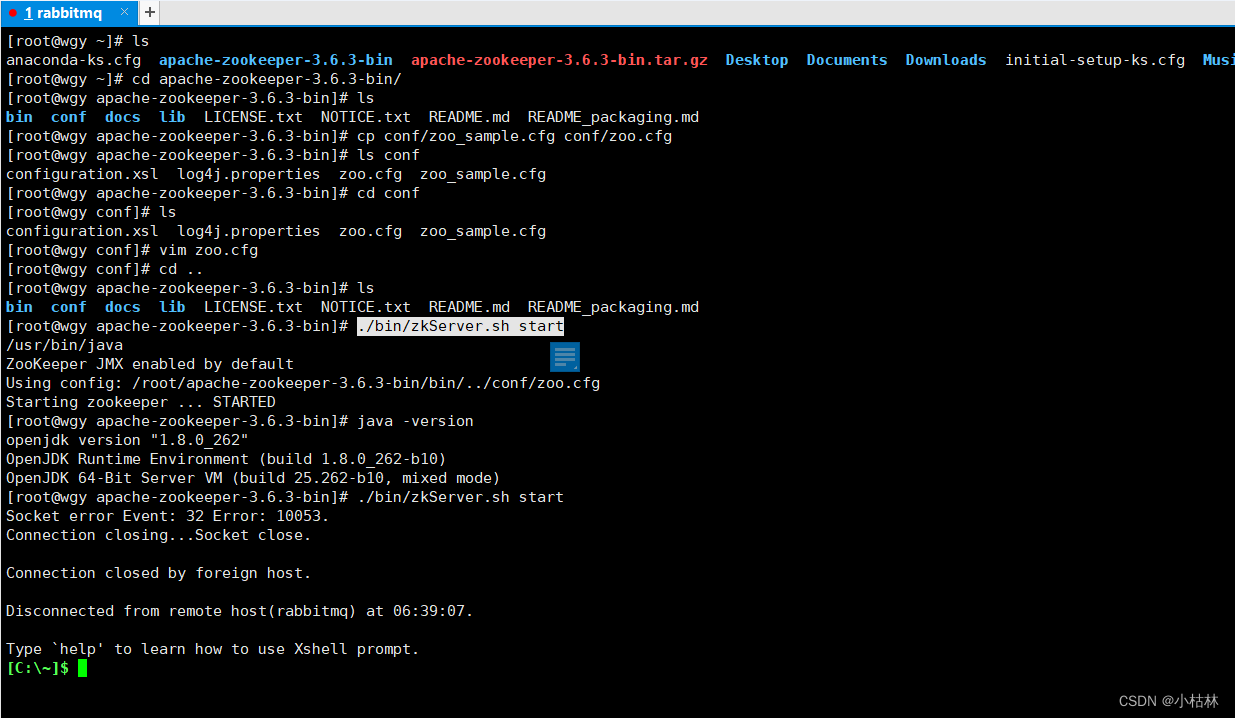The height and width of the screenshot is (718, 1235).
Task: Click the blue floating compose icon in terminal
Action: pos(564,357)
